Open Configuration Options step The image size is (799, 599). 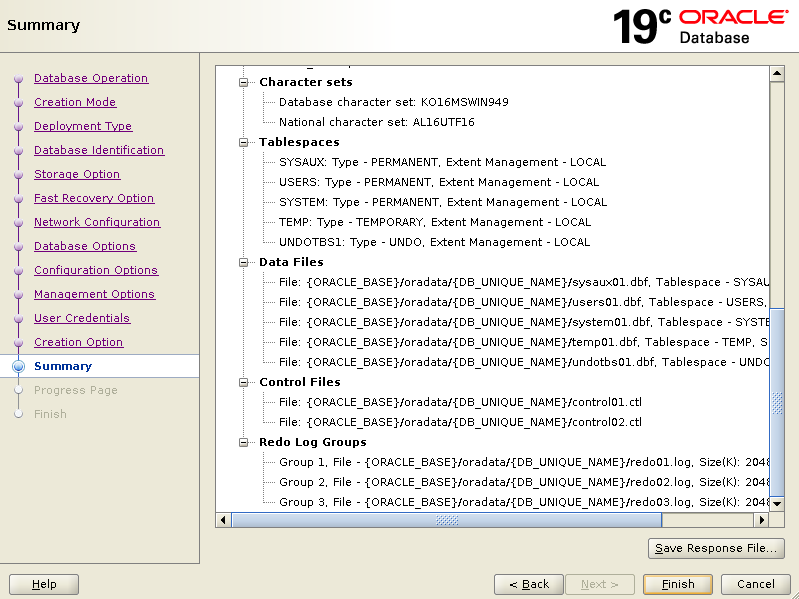96,269
